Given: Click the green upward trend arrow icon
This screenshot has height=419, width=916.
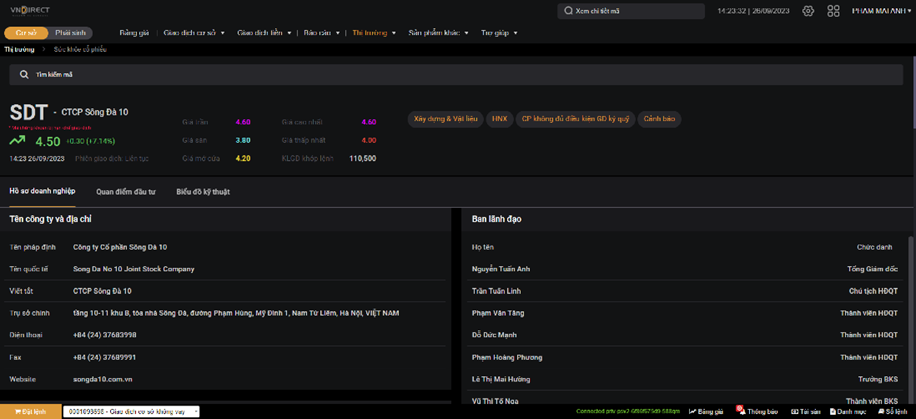Looking at the screenshot, I should pos(17,140).
